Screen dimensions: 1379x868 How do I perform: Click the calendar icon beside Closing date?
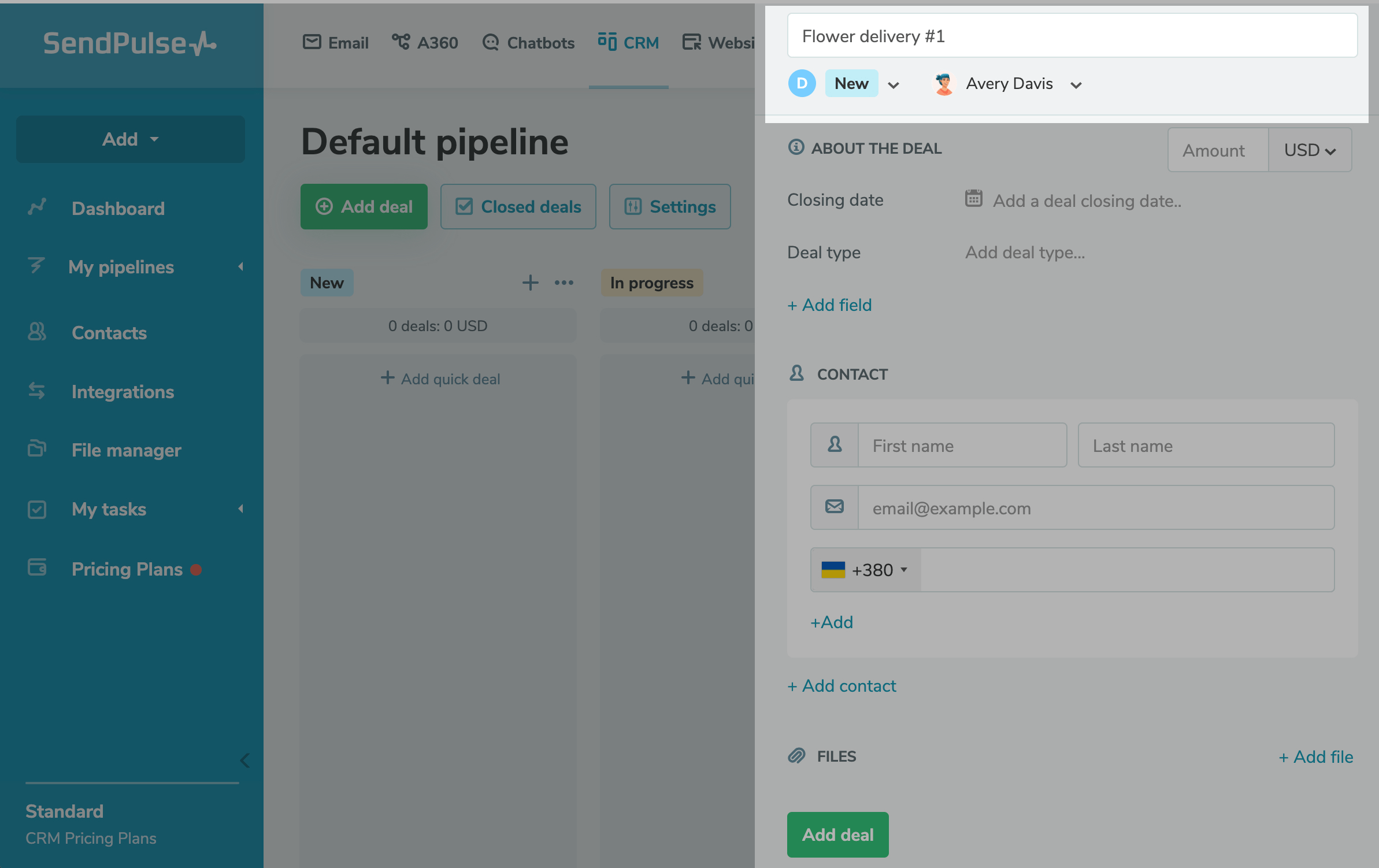(x=973, y=199)
